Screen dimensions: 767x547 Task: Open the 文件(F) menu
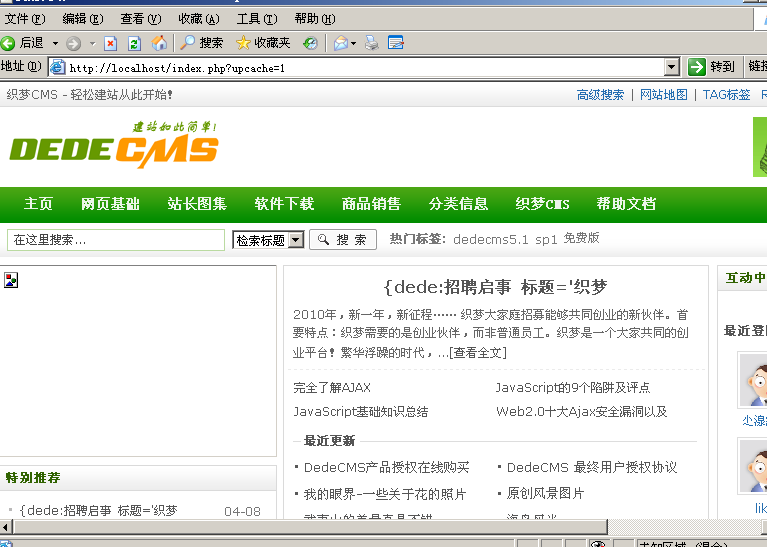coord(25,19)
